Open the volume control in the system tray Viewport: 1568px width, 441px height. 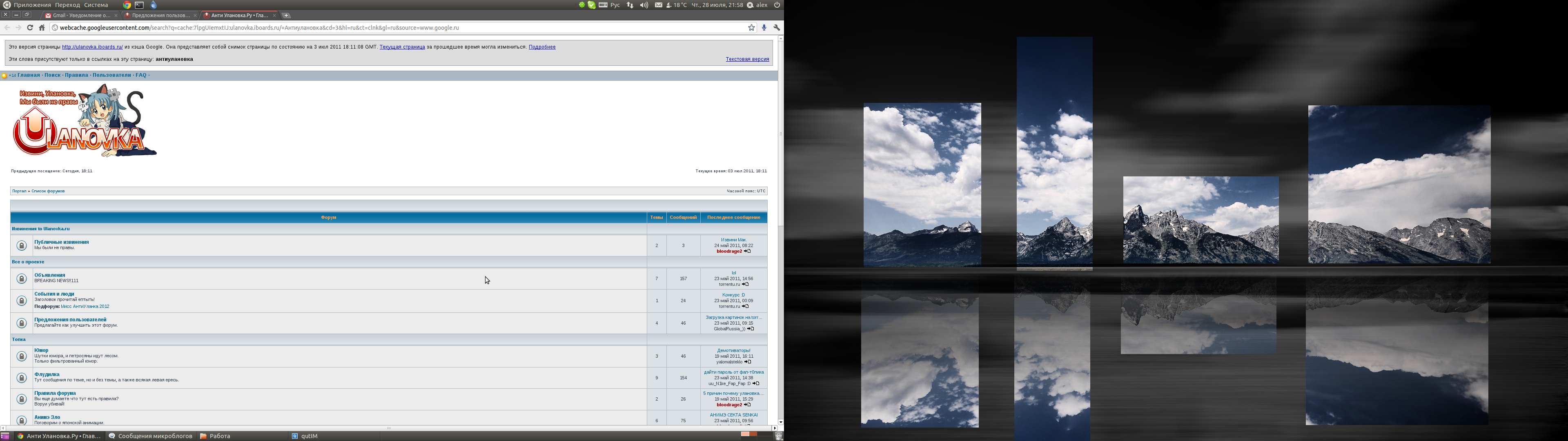644,5
